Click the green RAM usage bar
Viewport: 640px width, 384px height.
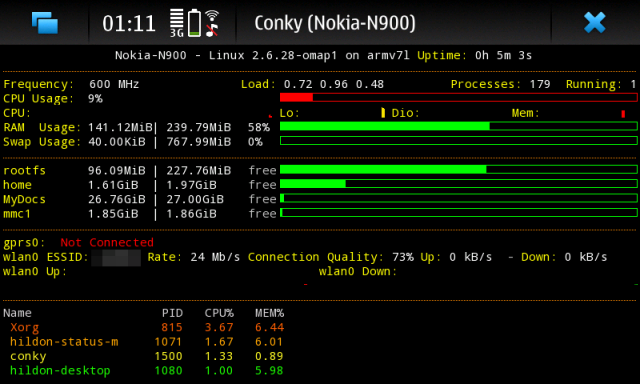pos(458,126)
